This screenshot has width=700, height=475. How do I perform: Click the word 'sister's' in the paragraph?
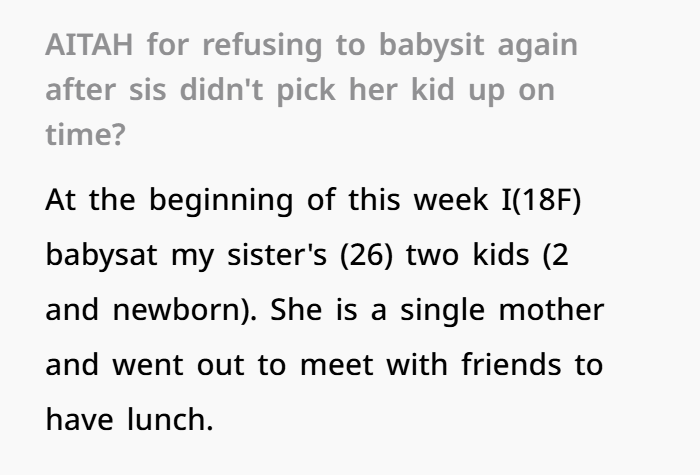(x=277, y=255)
